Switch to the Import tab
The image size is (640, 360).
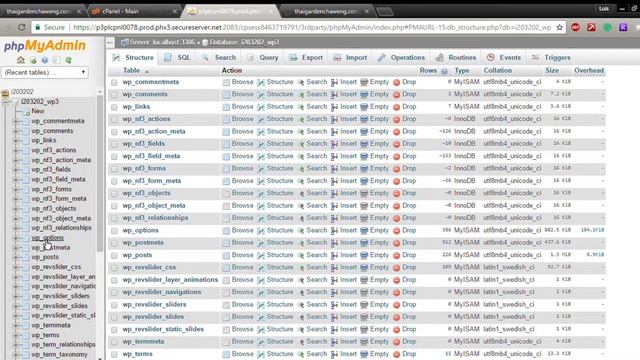tap(350, 58)
